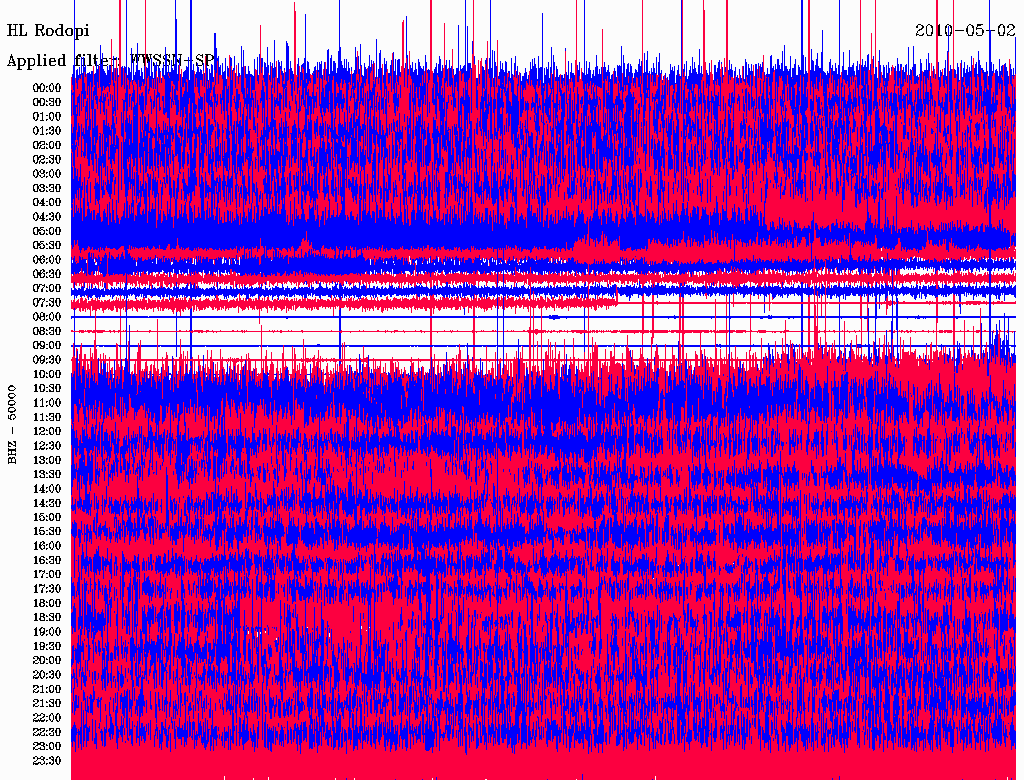Select the 18:30 time row label
This screenshot has width=1024, height=780.
click(x=47, y=617)
